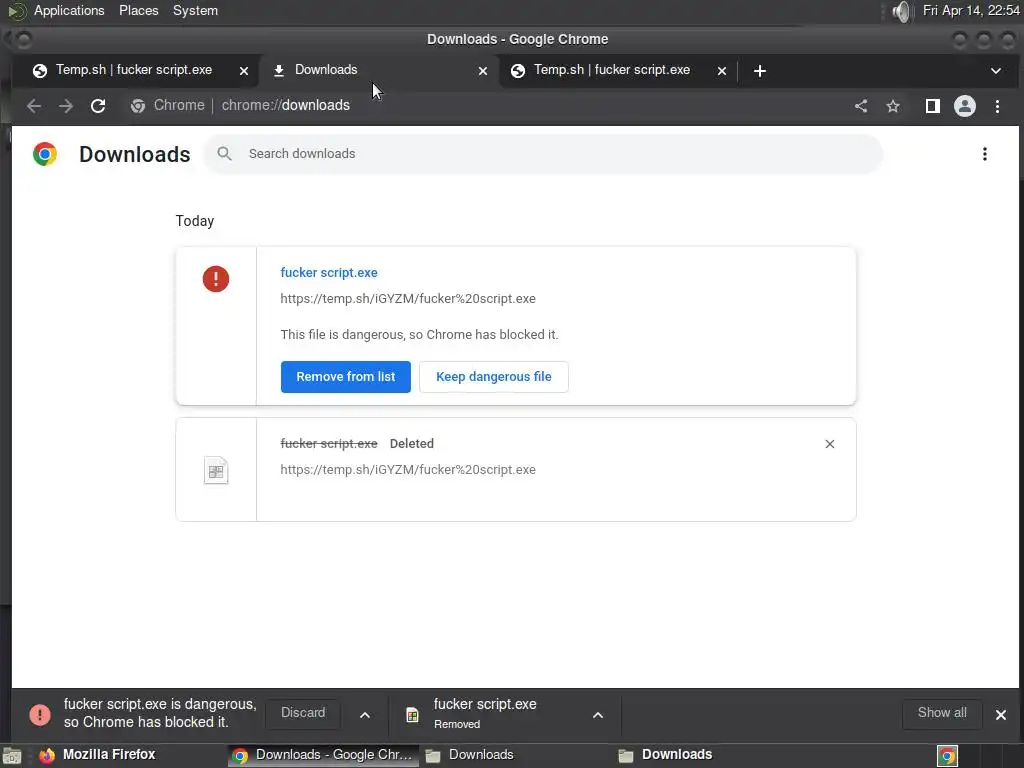Expand options for the blocked shelf download
The image size is (1024, 768).
[x=365, y=715]
